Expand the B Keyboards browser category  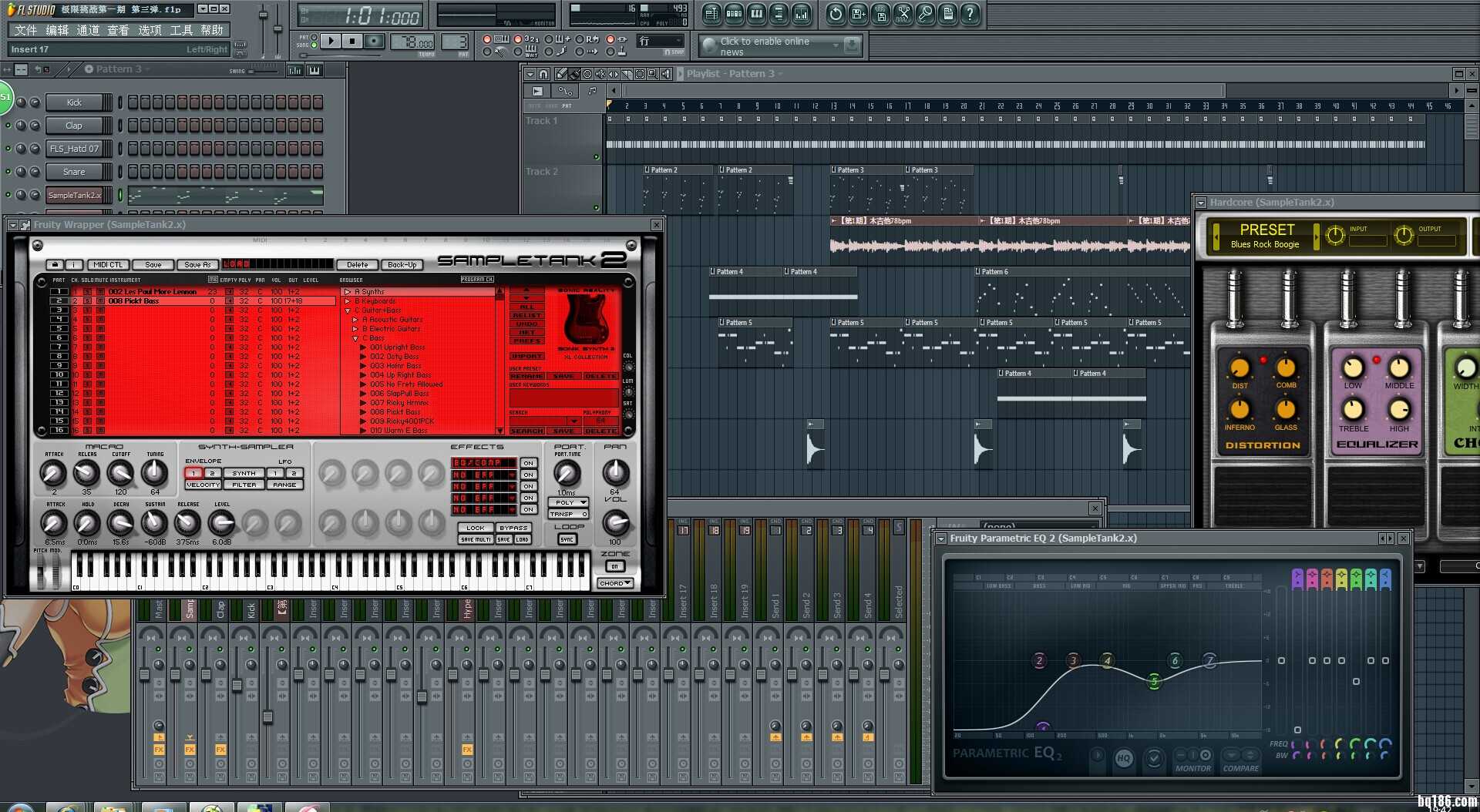pyautogui.click(x=348, y=301)
